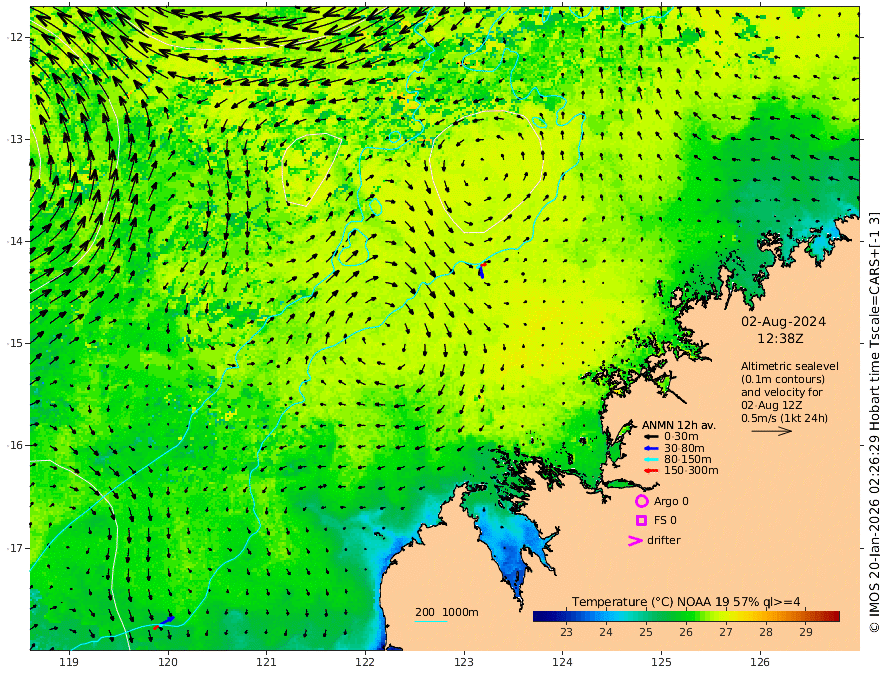This screenshot has width=880, height=680.
Task: Click the longitude axis label 125
Action: pos(662,663)
